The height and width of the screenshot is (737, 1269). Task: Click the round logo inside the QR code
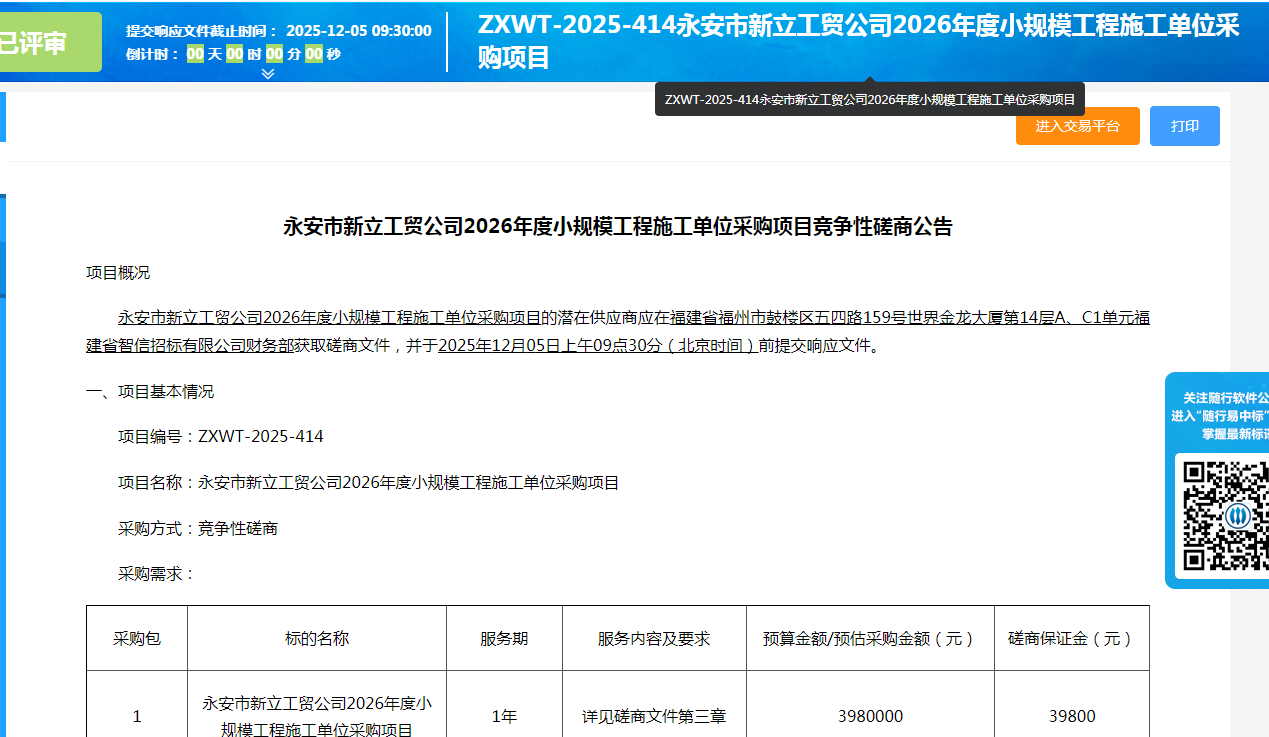tap(1237, 516)
